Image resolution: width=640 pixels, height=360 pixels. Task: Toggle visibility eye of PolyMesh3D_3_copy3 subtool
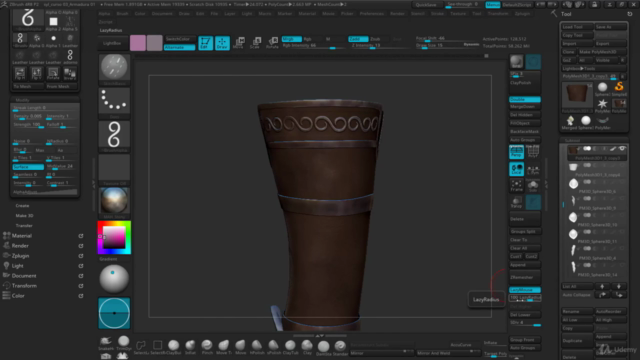622,149
